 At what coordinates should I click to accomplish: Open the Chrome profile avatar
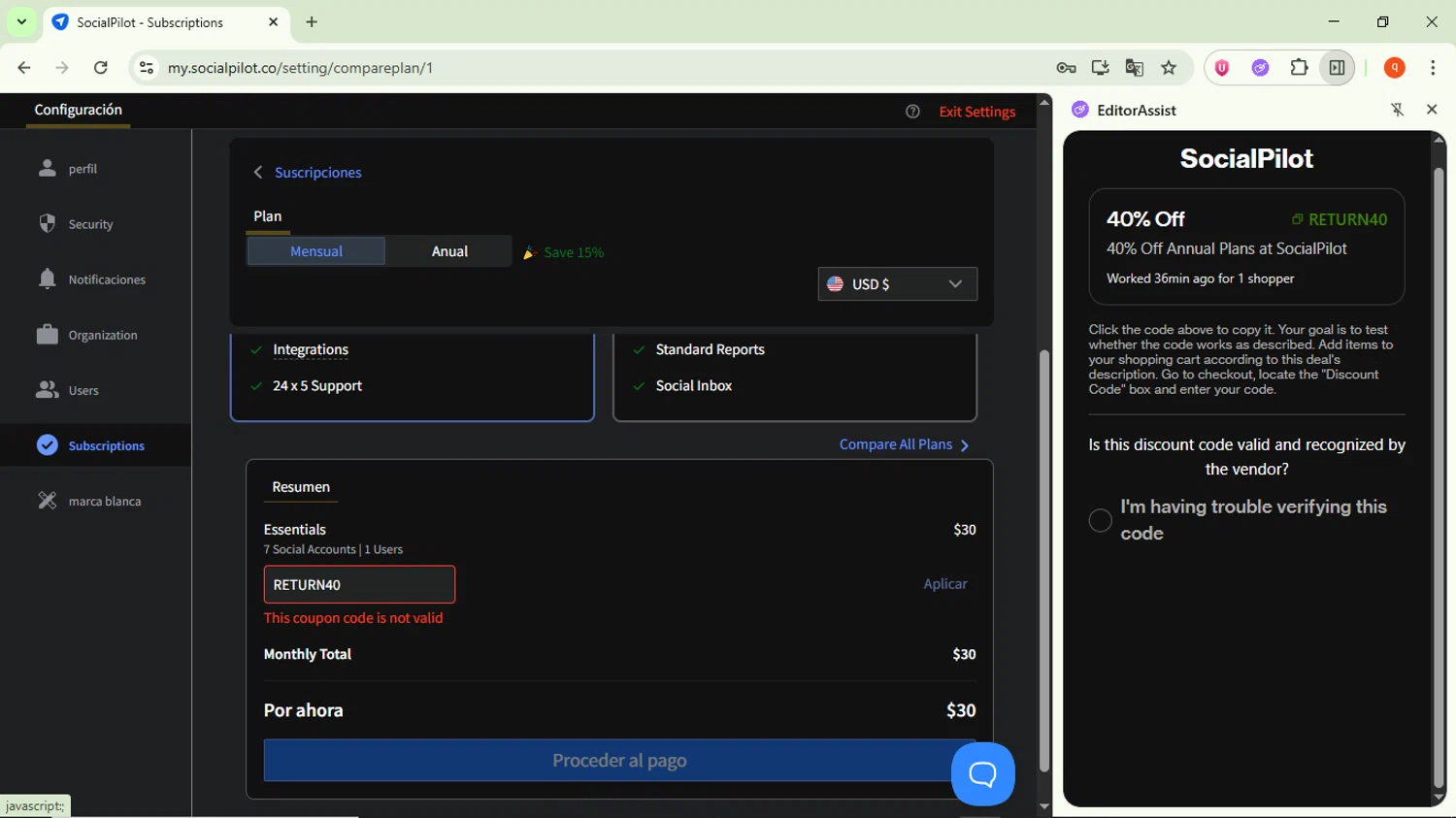point(1395,68)
